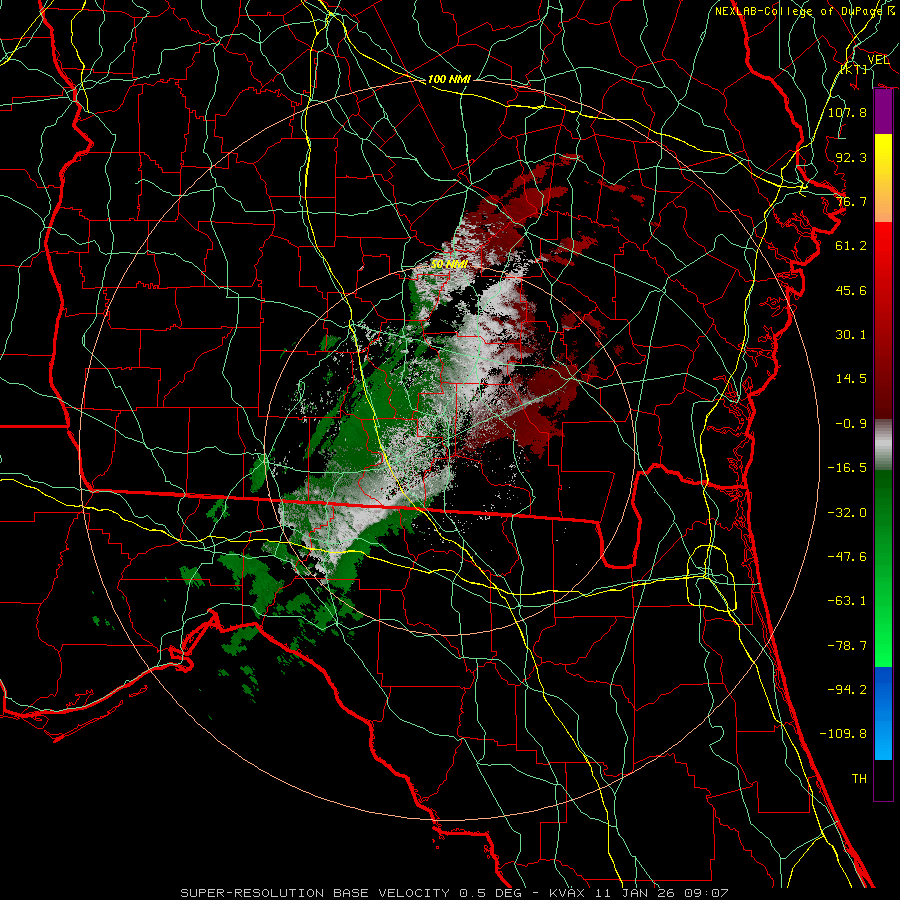
Task: Click the -109.8 legend value
Action: 843,734
